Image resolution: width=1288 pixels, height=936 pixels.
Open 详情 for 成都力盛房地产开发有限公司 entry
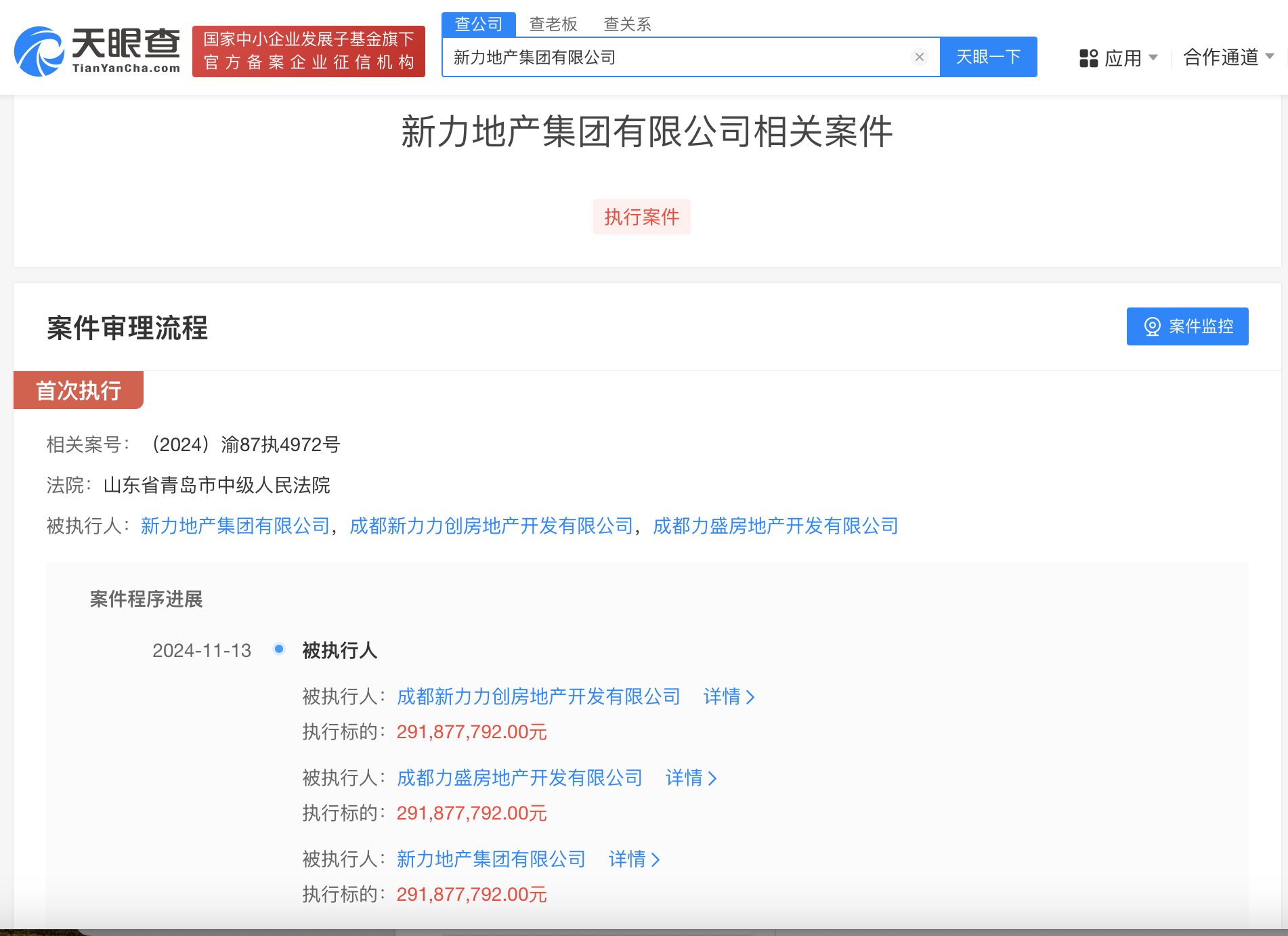coord(691,778)
